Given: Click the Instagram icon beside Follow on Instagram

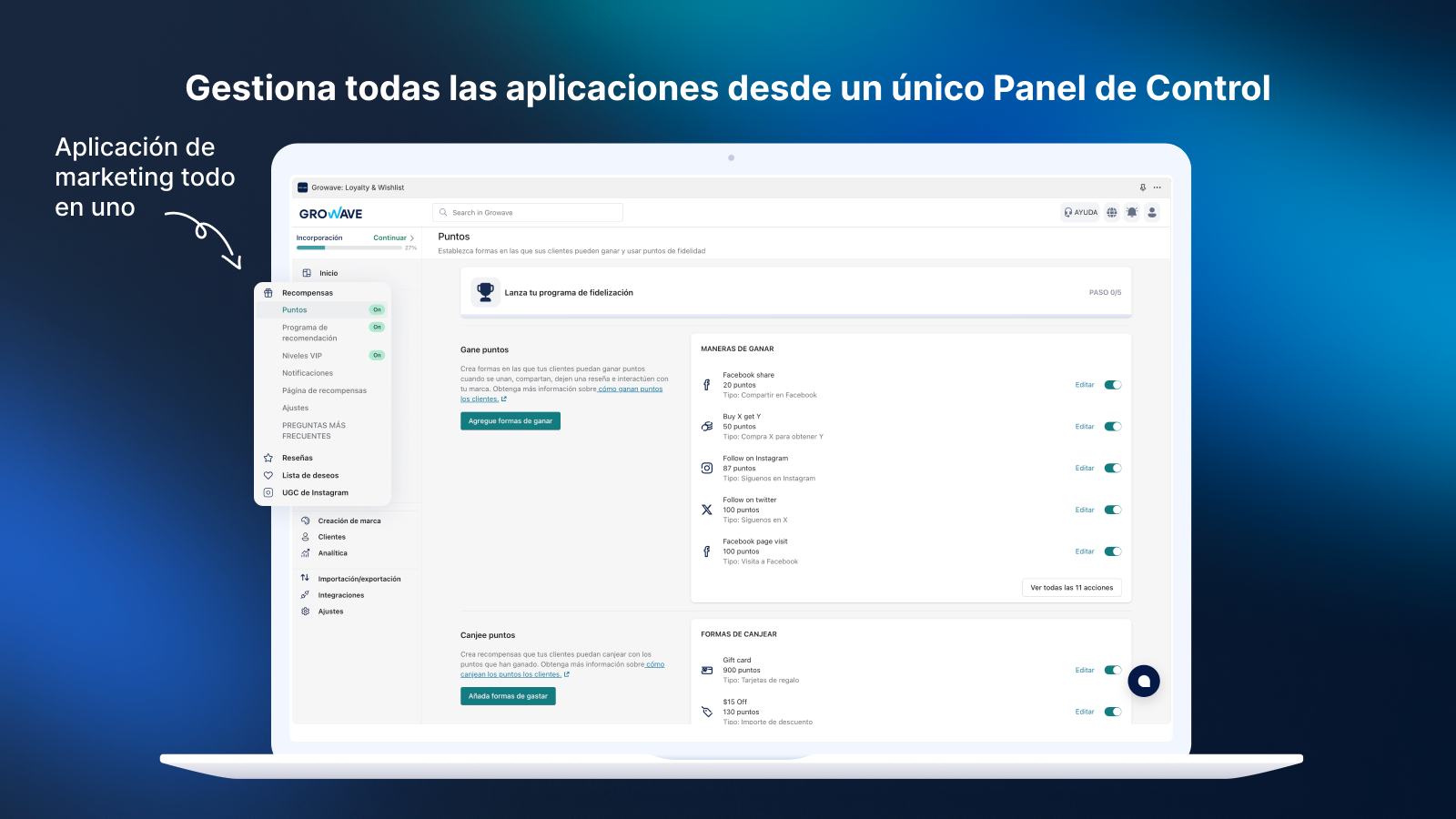Looking at the screenshot, I should tap(707, 469).
